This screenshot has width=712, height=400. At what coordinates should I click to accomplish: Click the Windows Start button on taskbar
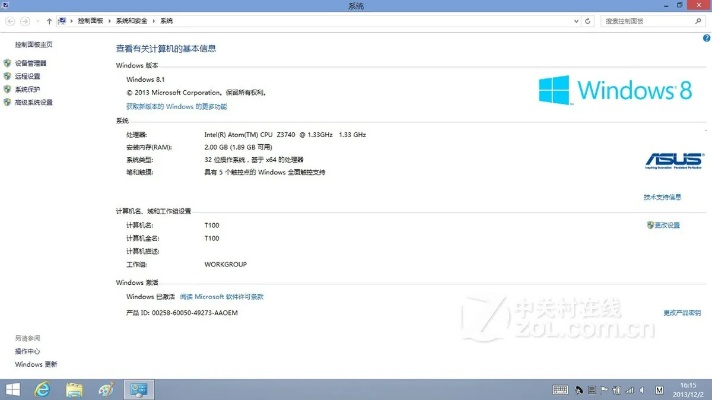point(14,389)
